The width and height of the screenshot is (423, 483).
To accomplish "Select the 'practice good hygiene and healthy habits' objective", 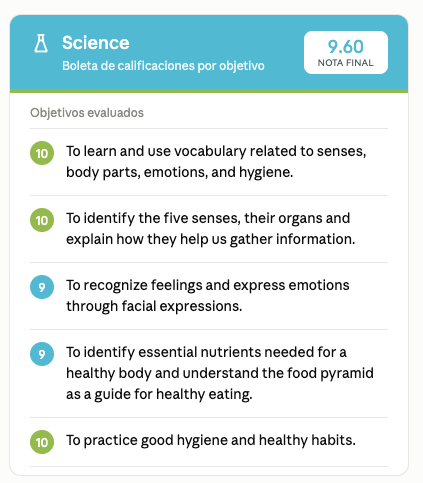I will tap(209, 442).
